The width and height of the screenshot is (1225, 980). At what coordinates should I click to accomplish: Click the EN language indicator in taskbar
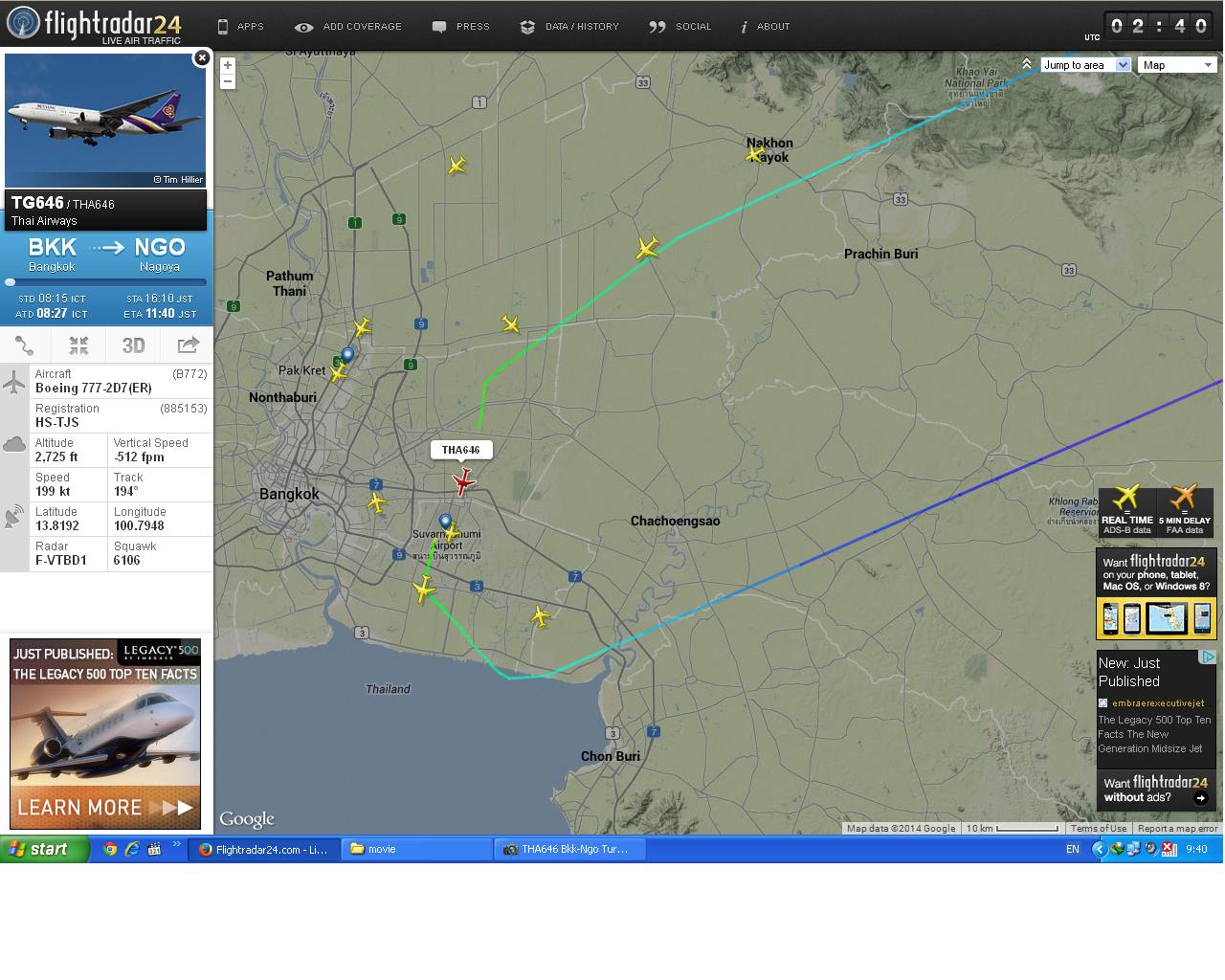[1073, 849]
